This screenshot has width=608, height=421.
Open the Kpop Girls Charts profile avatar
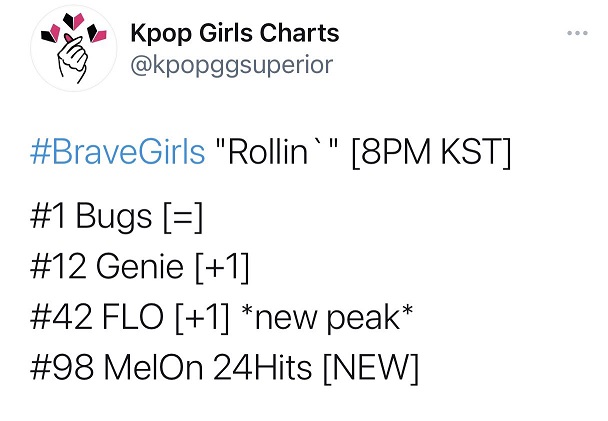pyautogui.click(x=74, y=48)
